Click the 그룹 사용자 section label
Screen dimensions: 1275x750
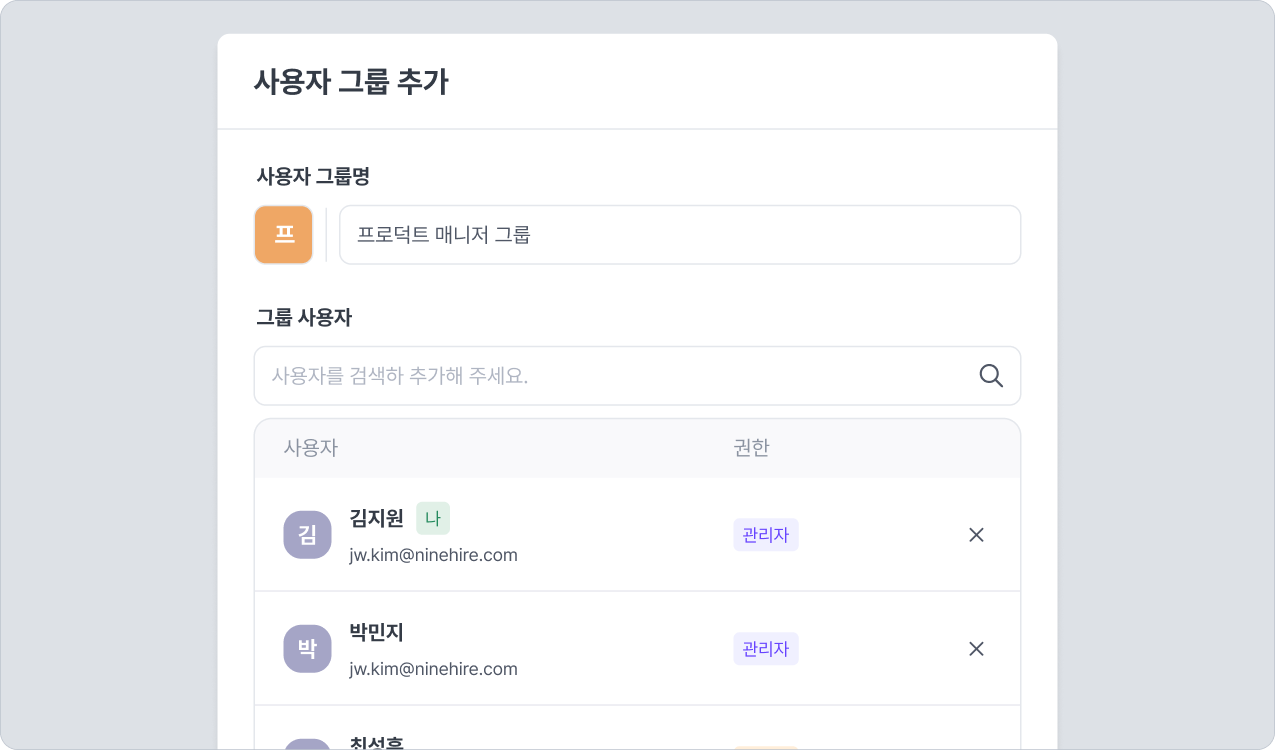[304, 318]
